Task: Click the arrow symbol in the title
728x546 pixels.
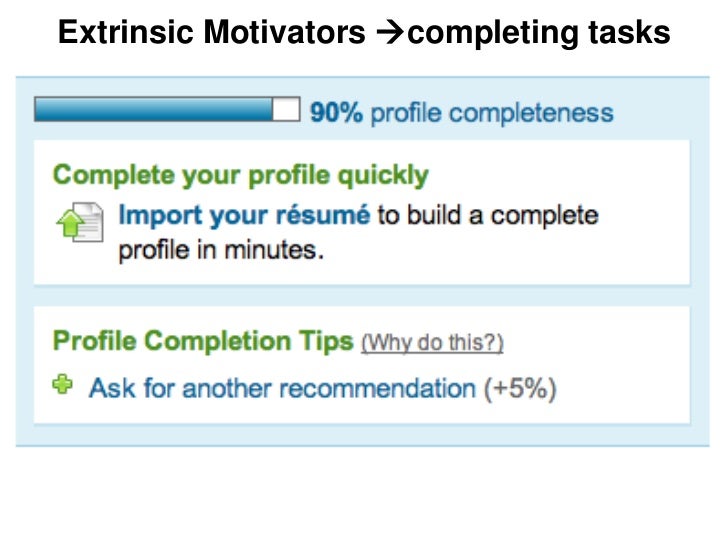Action: [390, 32]
